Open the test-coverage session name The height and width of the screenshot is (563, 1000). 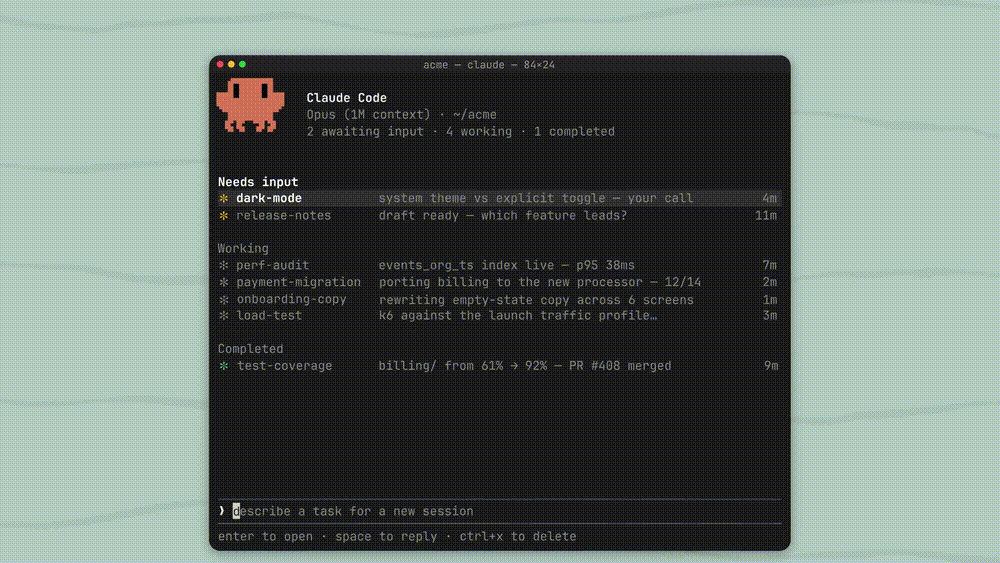pos(284,366)
